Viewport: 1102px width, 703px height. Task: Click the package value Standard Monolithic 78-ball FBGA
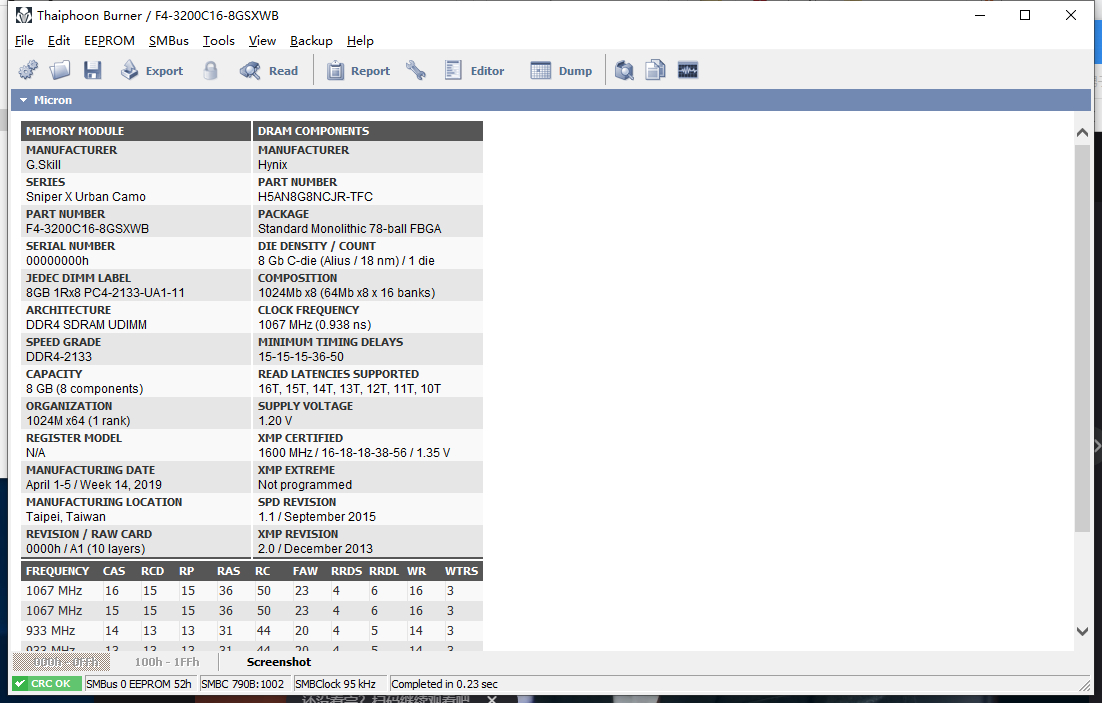click(349, 228)
